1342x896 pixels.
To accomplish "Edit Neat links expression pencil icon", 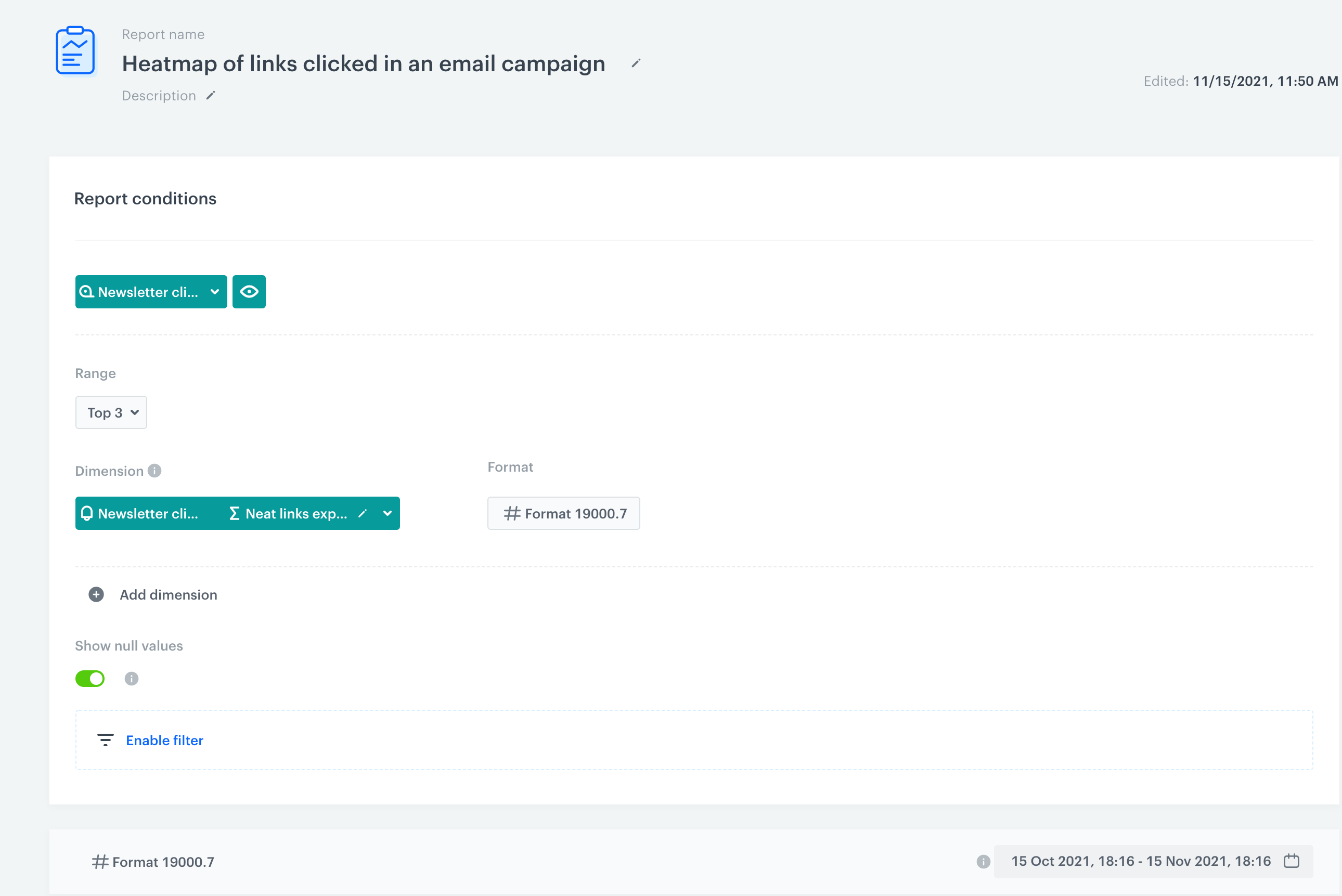I will [363, 514].
